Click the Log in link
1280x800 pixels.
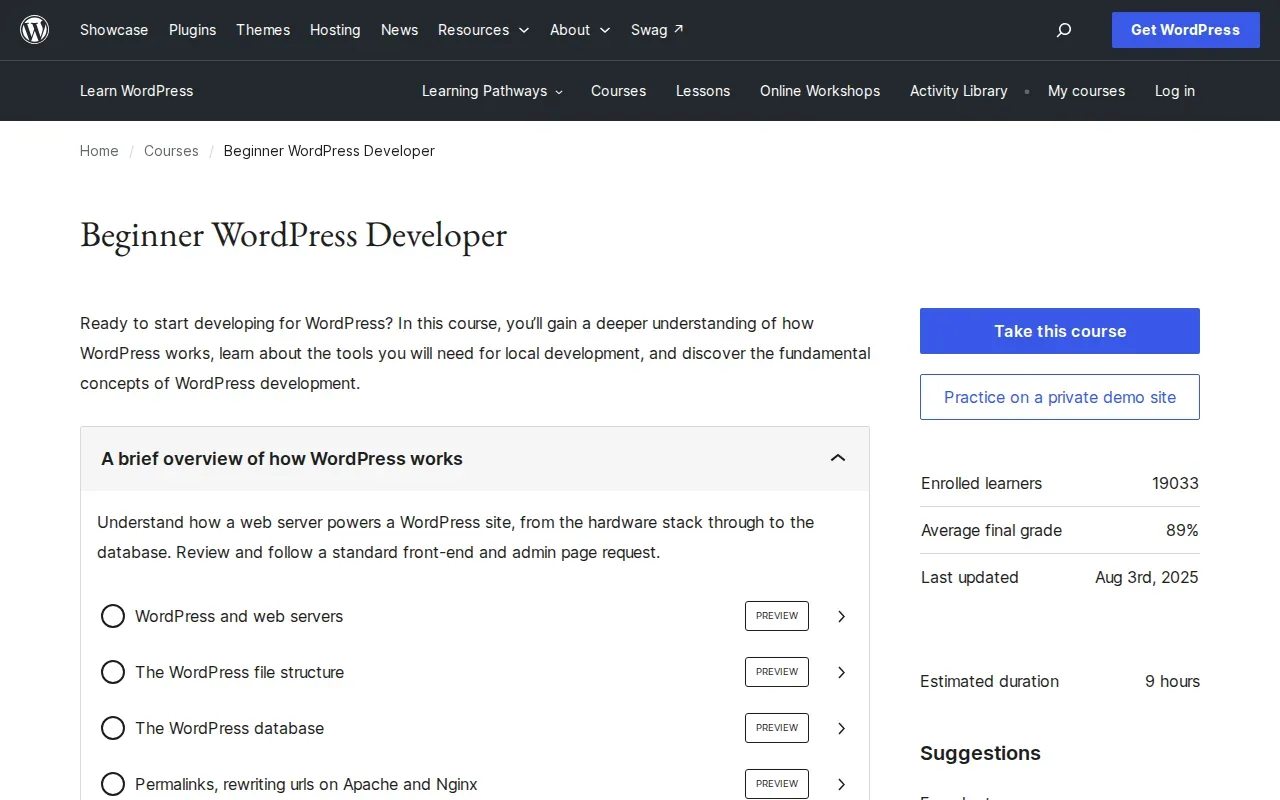tap(1175, 91)
